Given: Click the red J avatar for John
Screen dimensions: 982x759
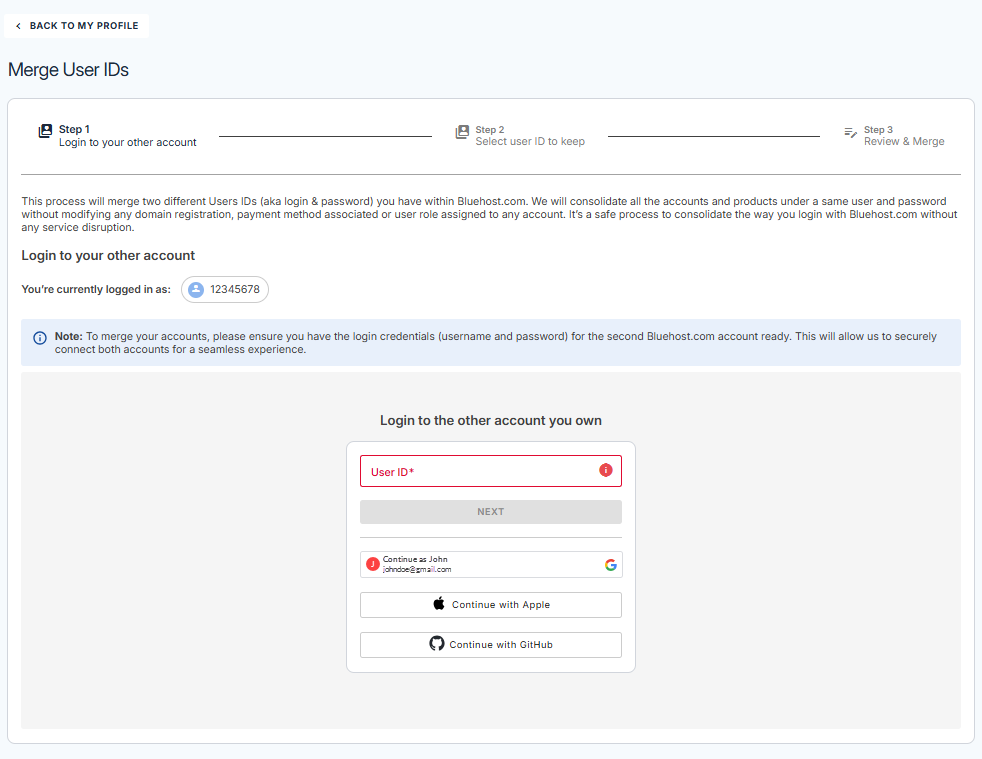Looking at the screenshot, I should tap(372, 564).
